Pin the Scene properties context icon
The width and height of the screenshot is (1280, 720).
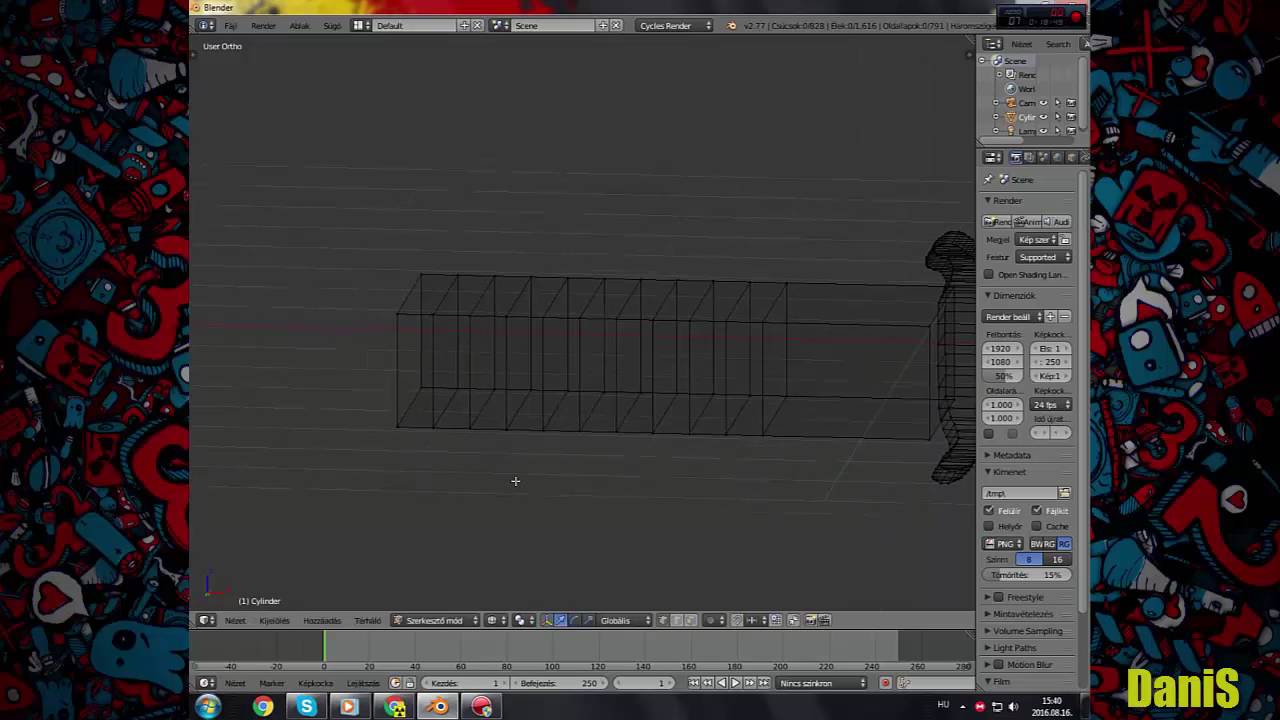(988, 180)
